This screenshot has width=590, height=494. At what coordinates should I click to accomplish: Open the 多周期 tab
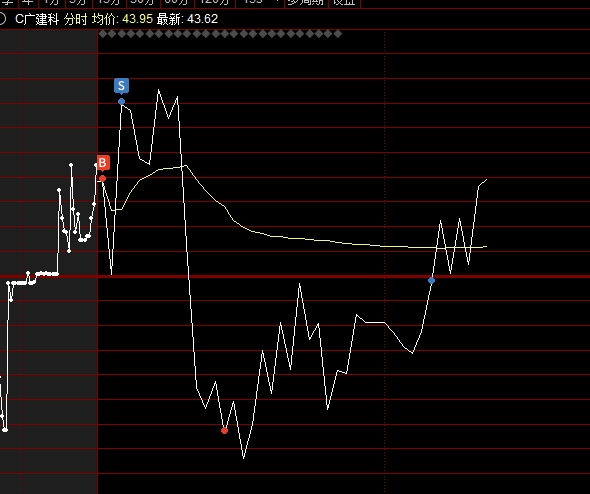(x=306, y=3)
